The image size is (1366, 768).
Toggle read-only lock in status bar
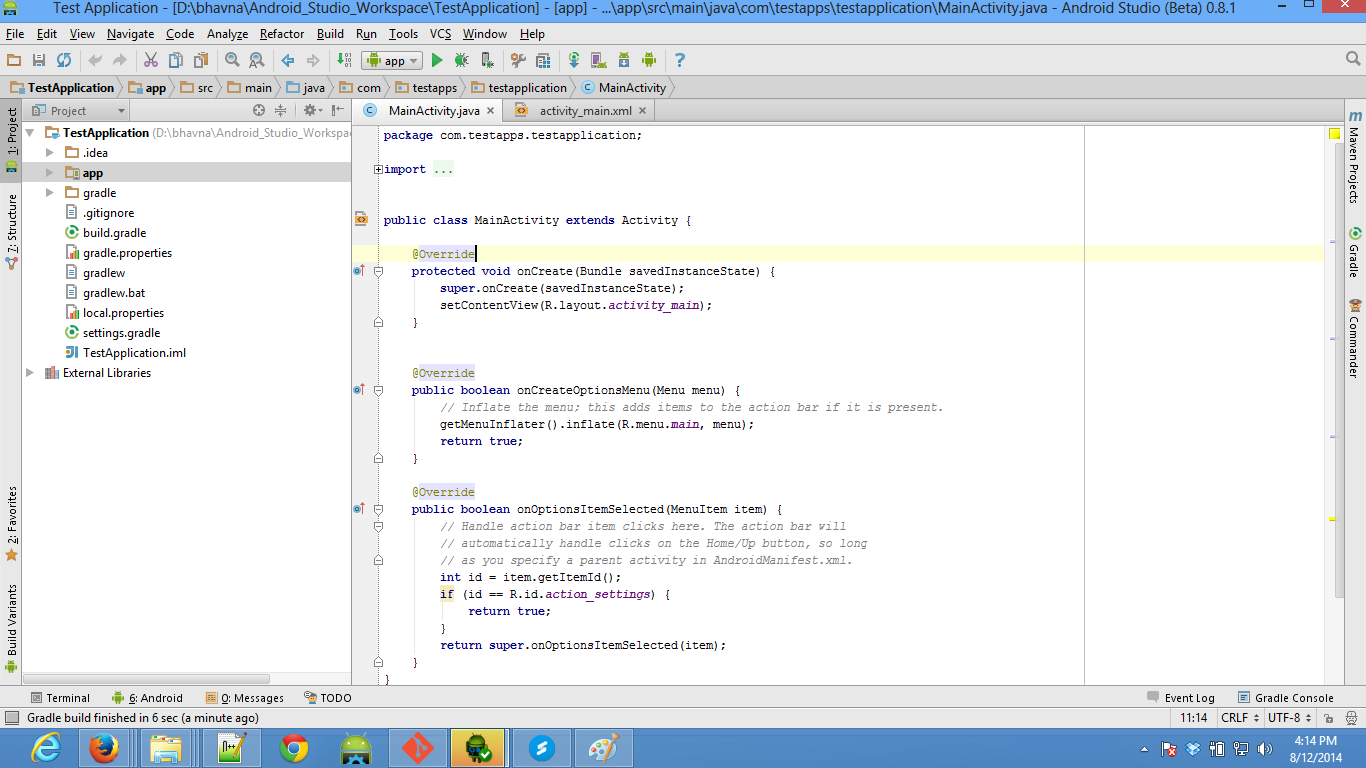click(x=1329, y=718)
